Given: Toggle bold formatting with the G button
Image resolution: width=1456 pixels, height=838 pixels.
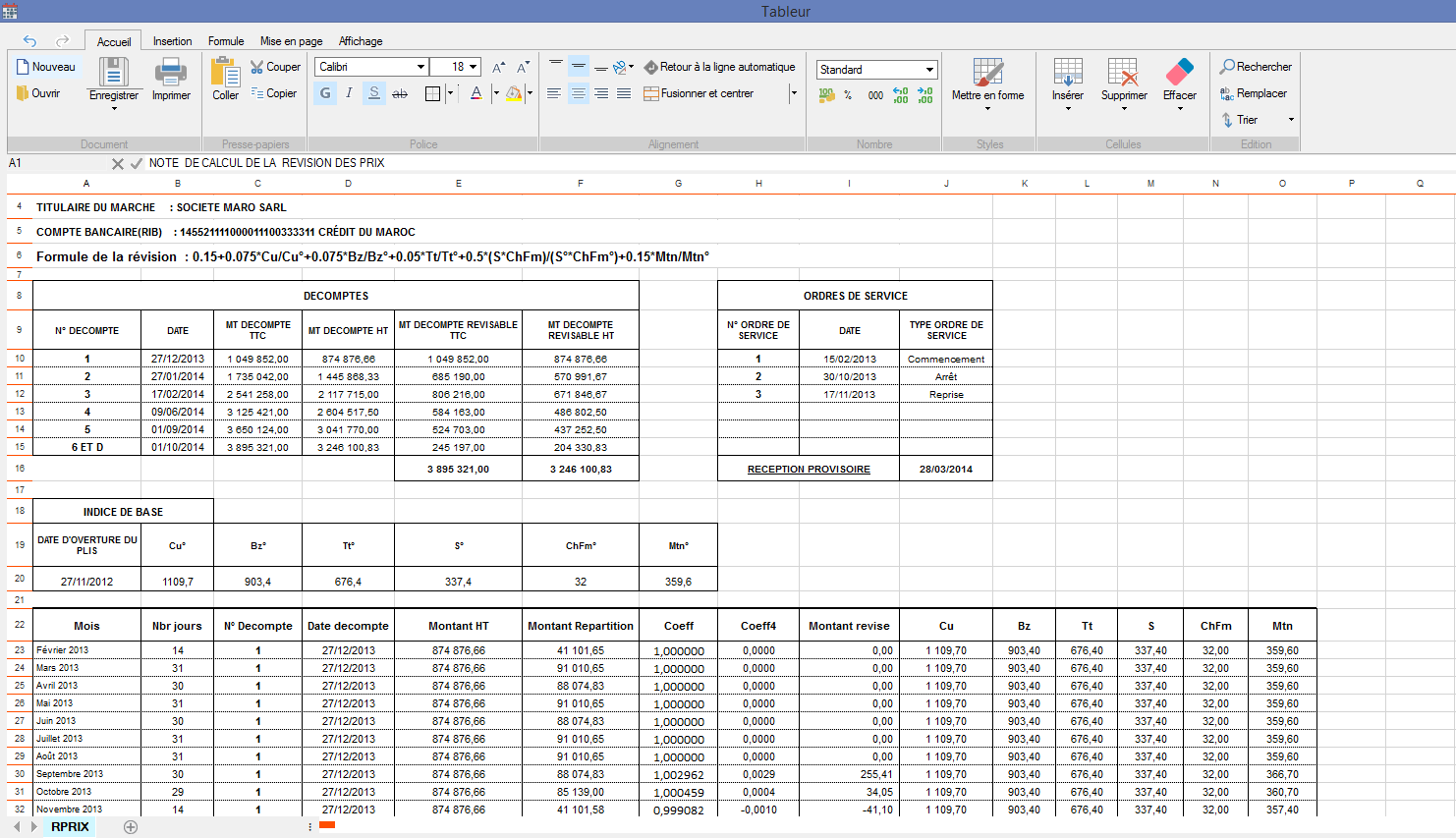Looking at the screenshot, I should [325, 93].
